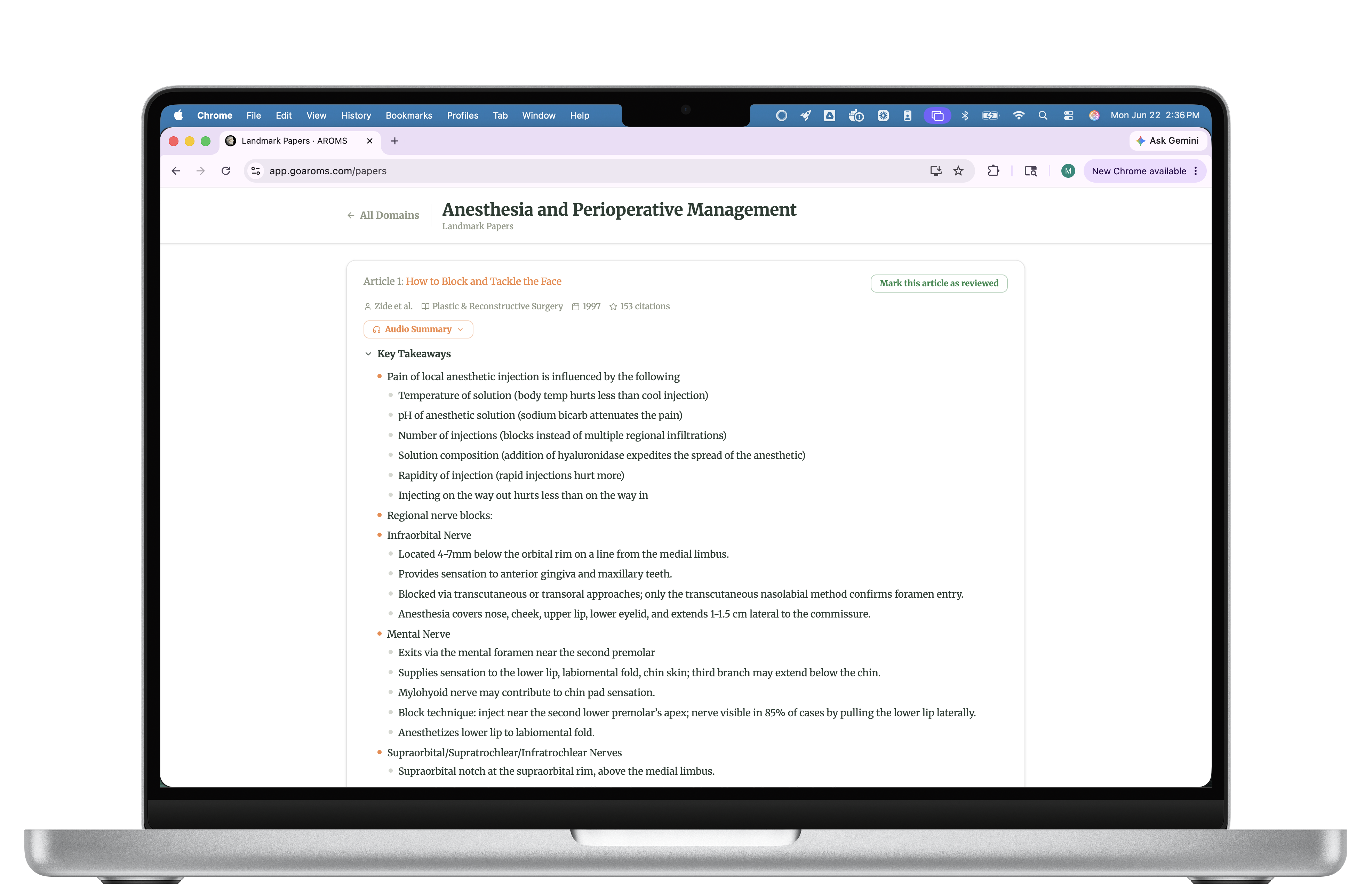Click the Mental Nerve bullet
Viewport: 1372px width, 892px height.
coord(418,634)
